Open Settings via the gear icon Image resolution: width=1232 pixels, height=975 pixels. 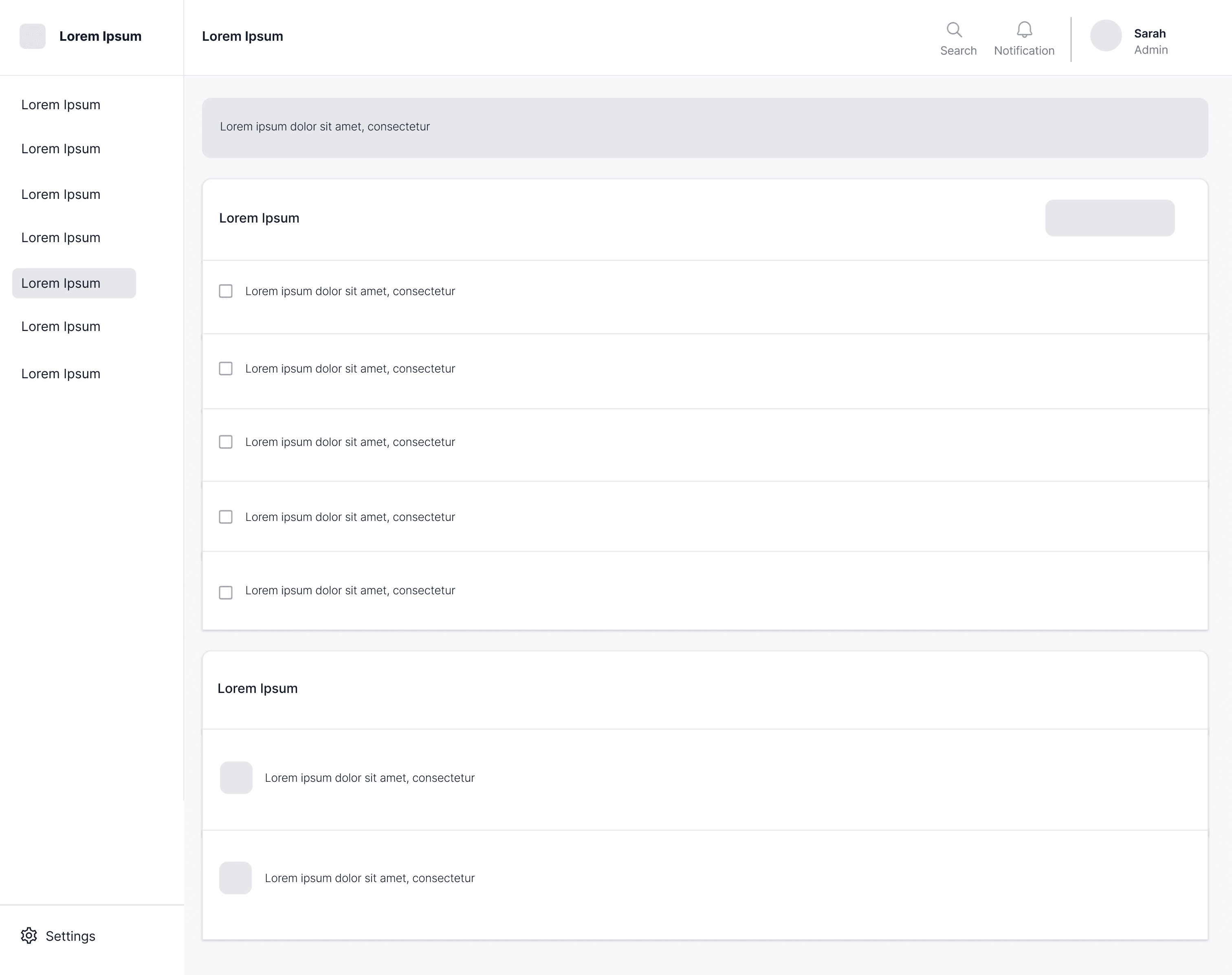(x=29, y=935)
